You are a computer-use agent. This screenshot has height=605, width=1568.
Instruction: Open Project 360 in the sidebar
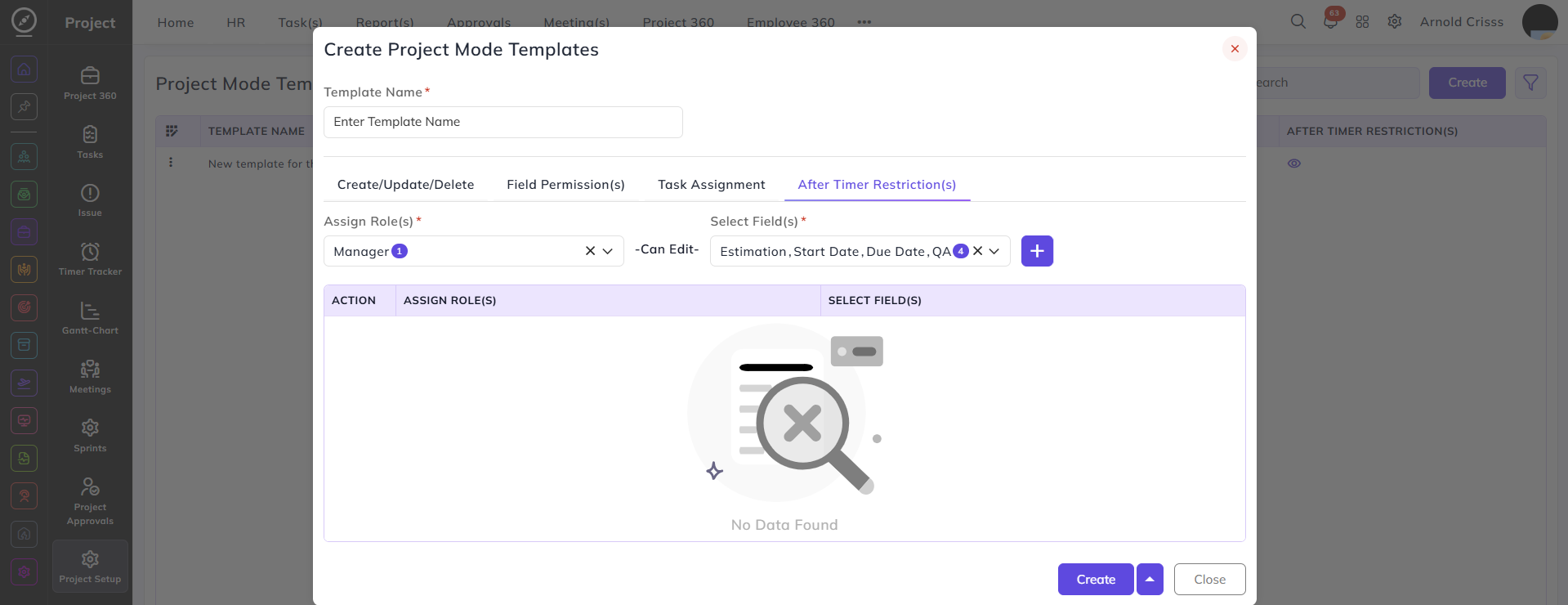point(90,83)
